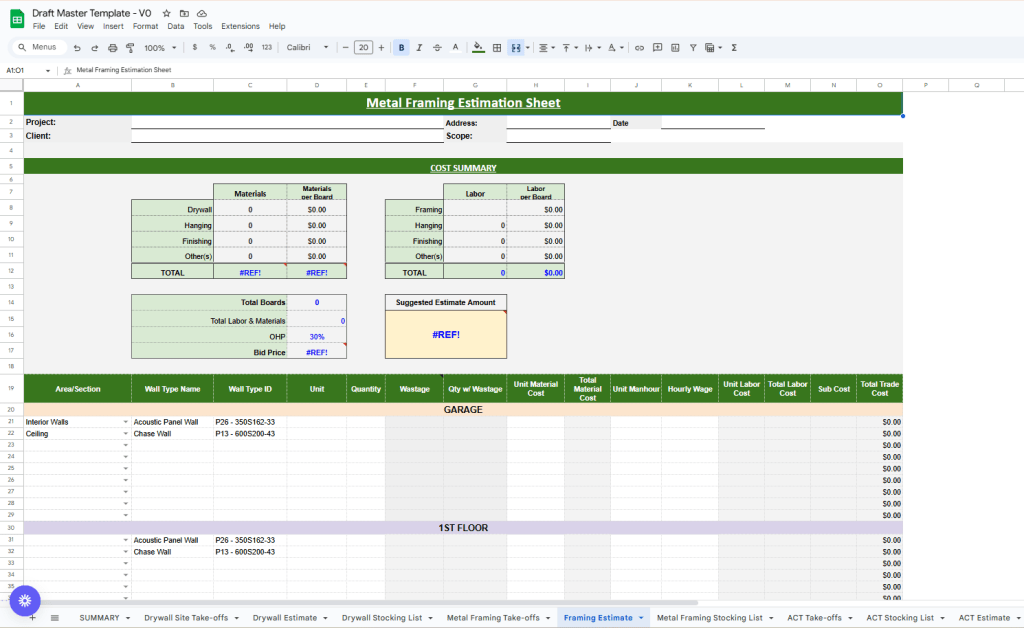
Task: Open the zoom level dropdown
Action: [160, 47]
